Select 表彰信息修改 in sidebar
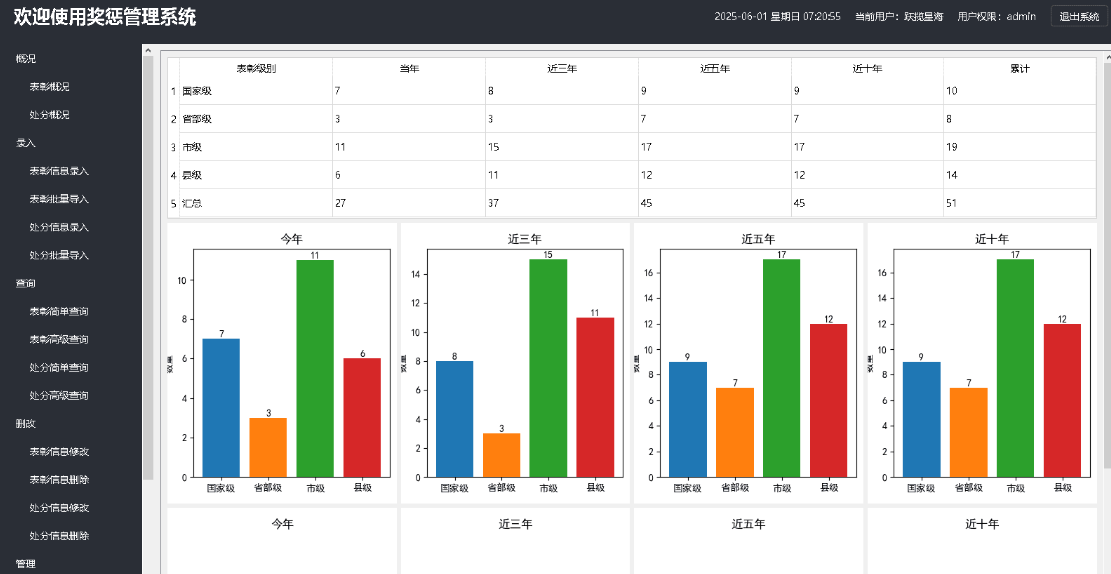Viewport: 1111px width, 574px height. tap(59, 451)
